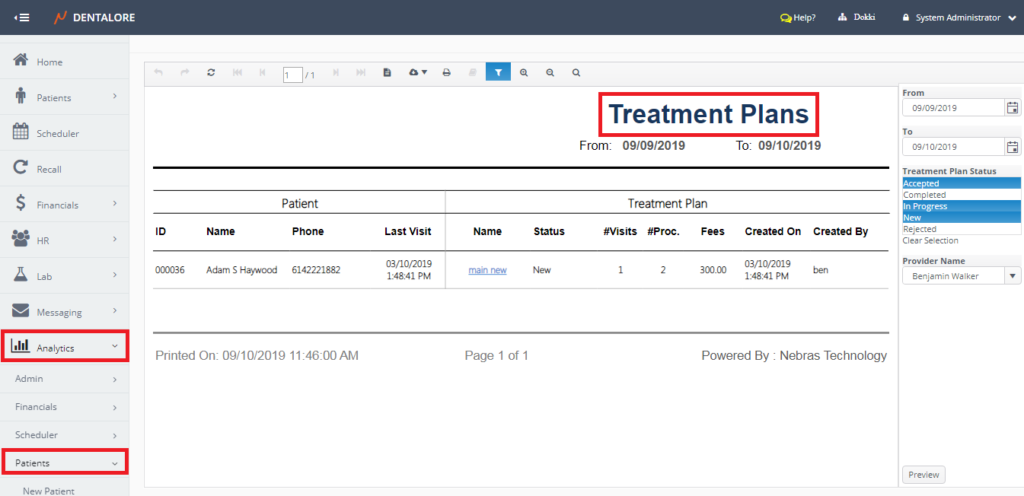The image size is (1024, 496).
Task: Click the refresh report icon
Action: 211,73
